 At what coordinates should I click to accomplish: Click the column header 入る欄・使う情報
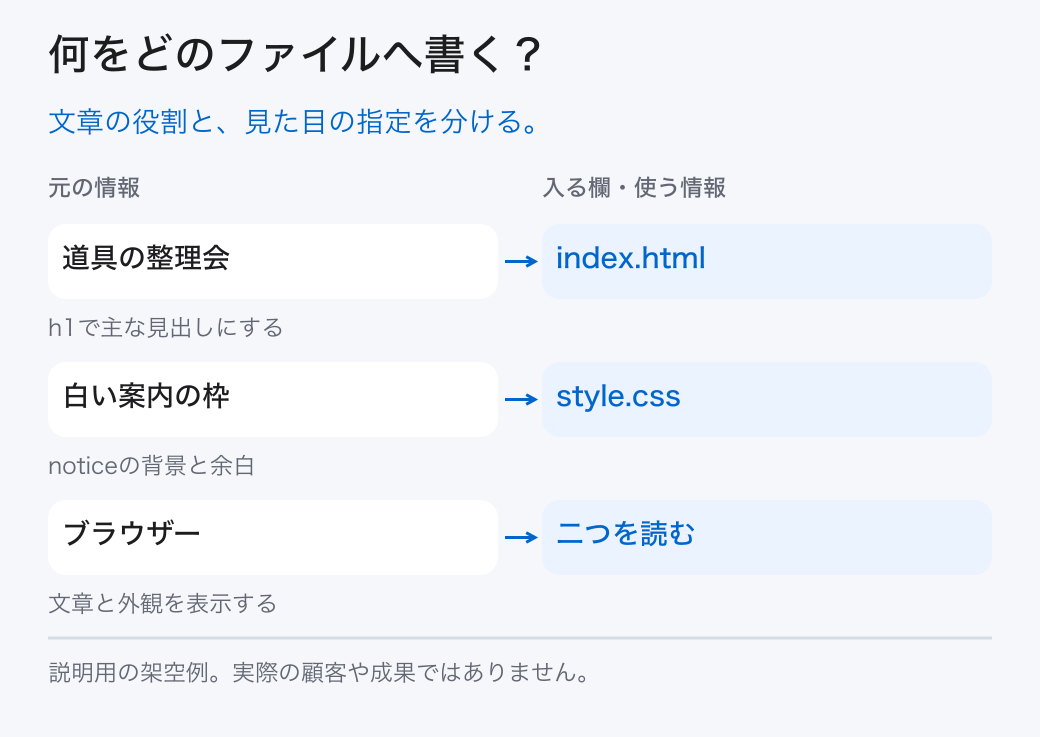pos(634,188)
